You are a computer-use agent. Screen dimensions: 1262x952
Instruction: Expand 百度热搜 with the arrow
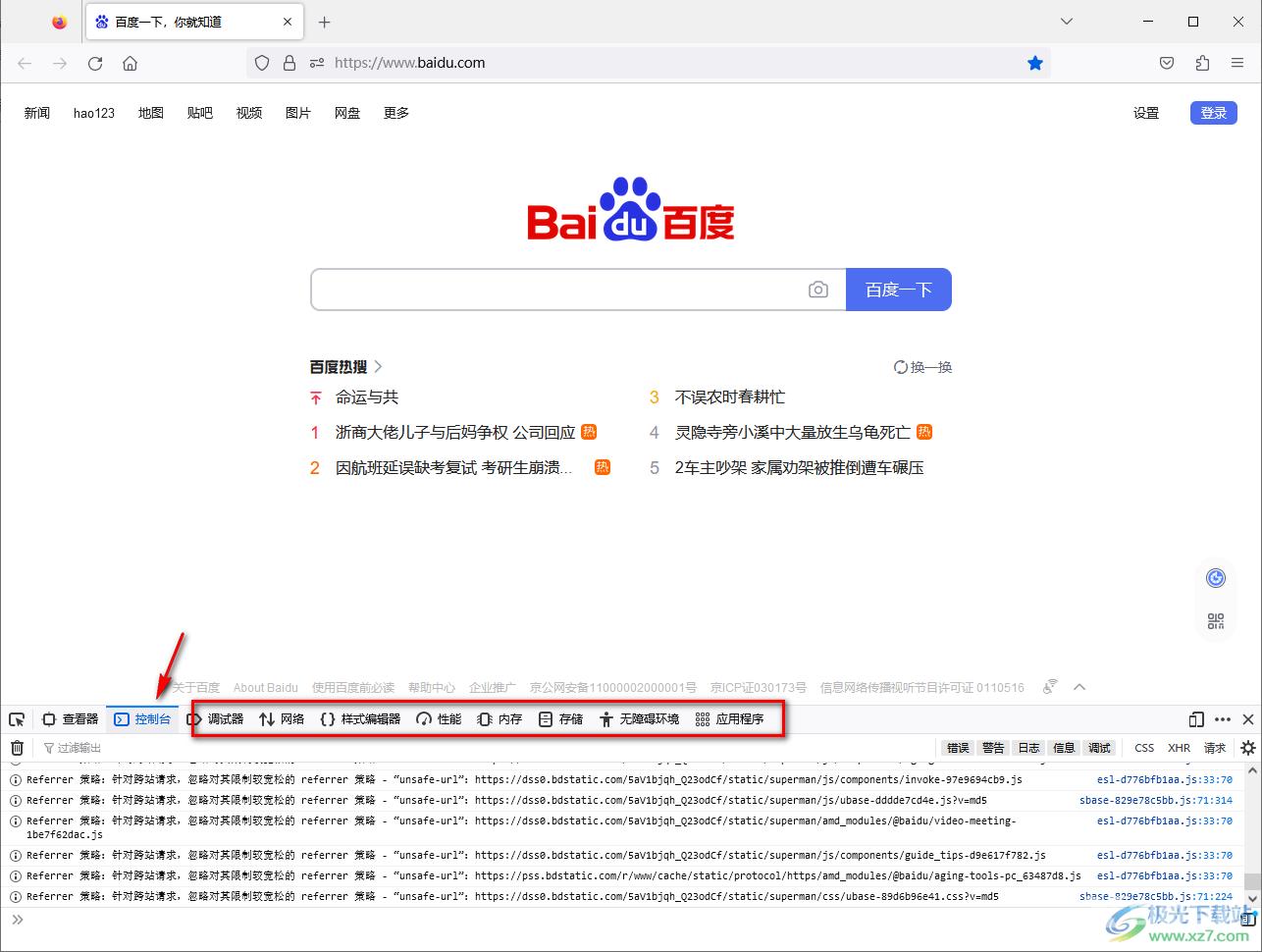click(x=379, y=367)
